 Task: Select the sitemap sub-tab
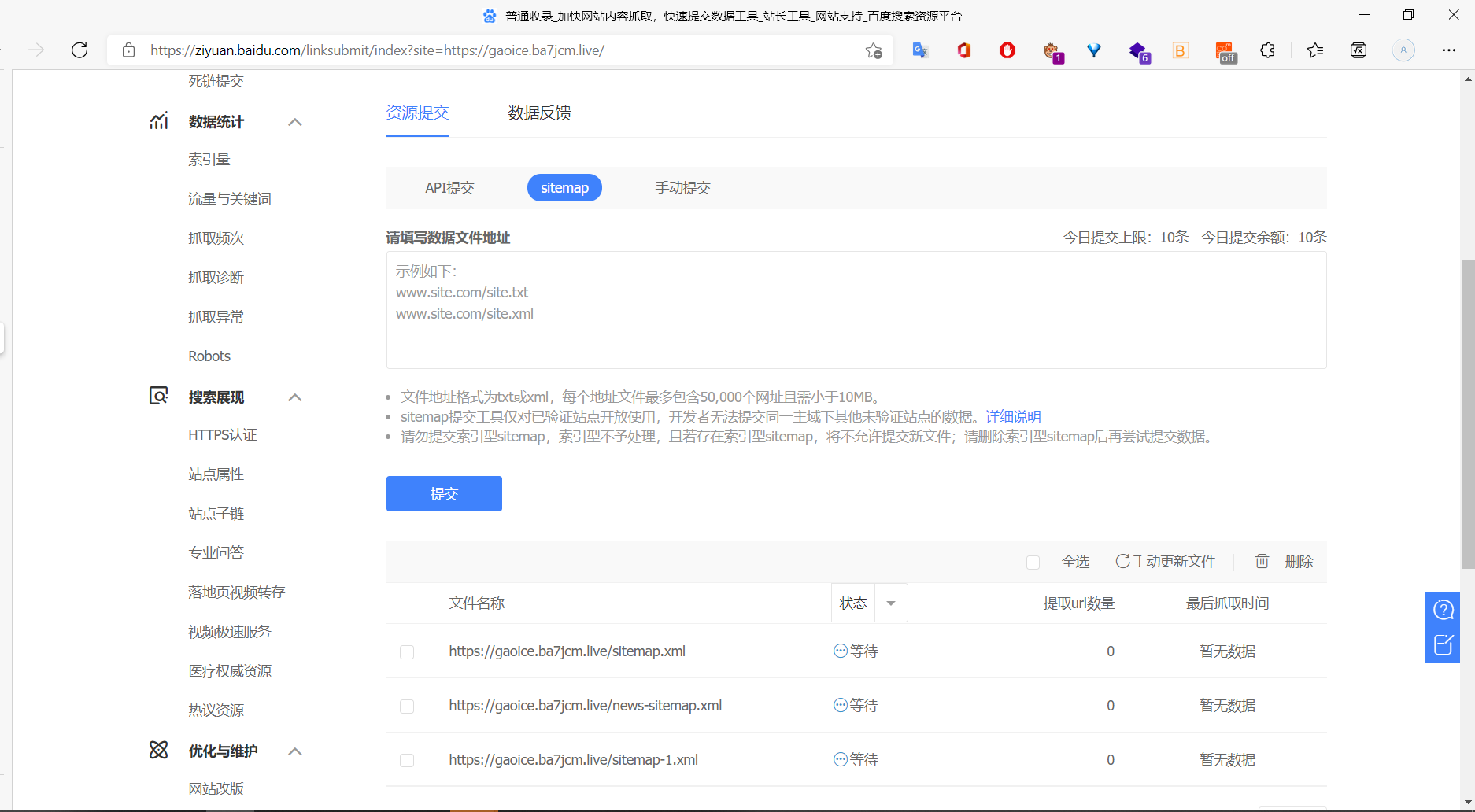click(564, 188)
